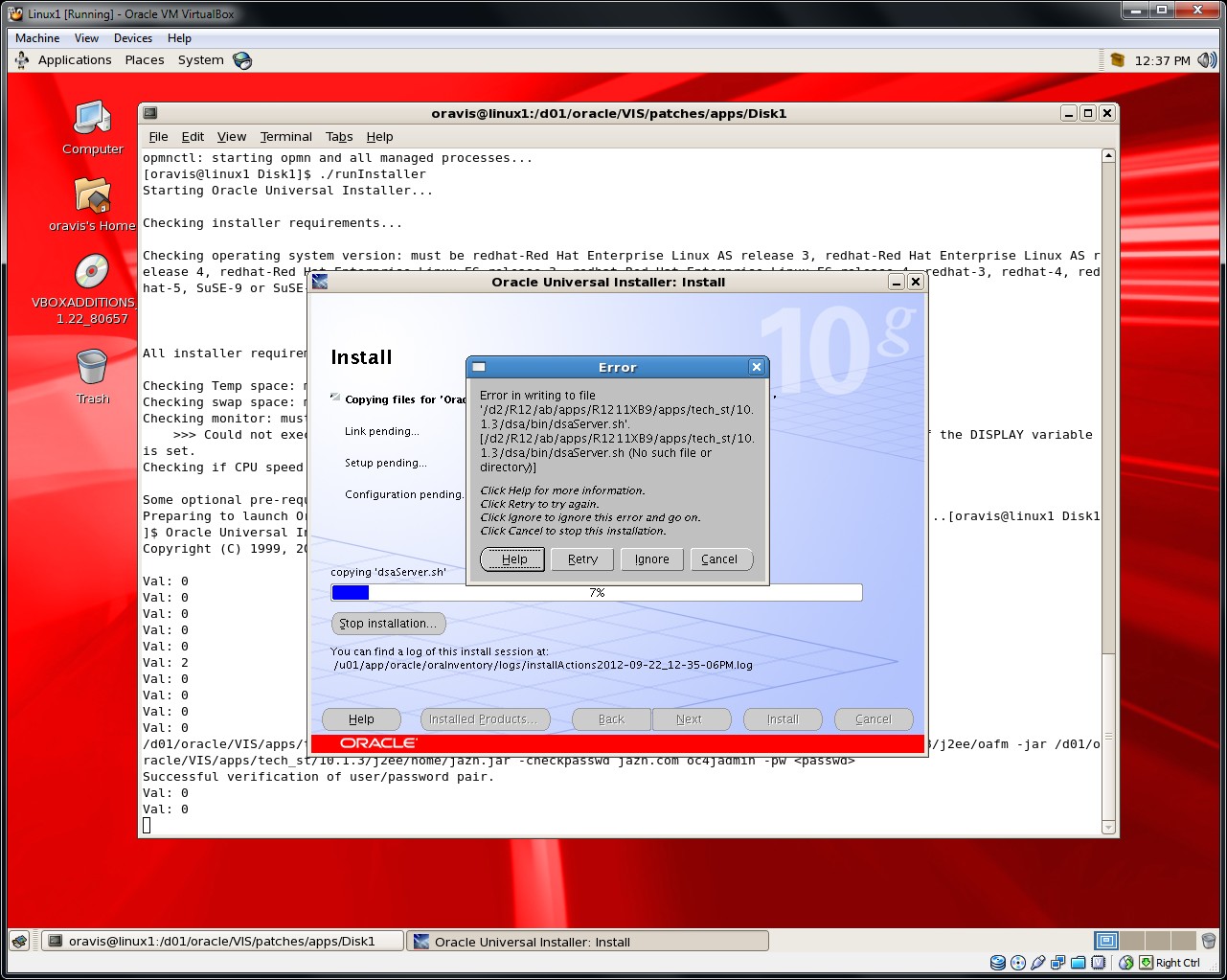Open the terminal Help menu
The image size is (1227, 980).
[x=379, y=137]
